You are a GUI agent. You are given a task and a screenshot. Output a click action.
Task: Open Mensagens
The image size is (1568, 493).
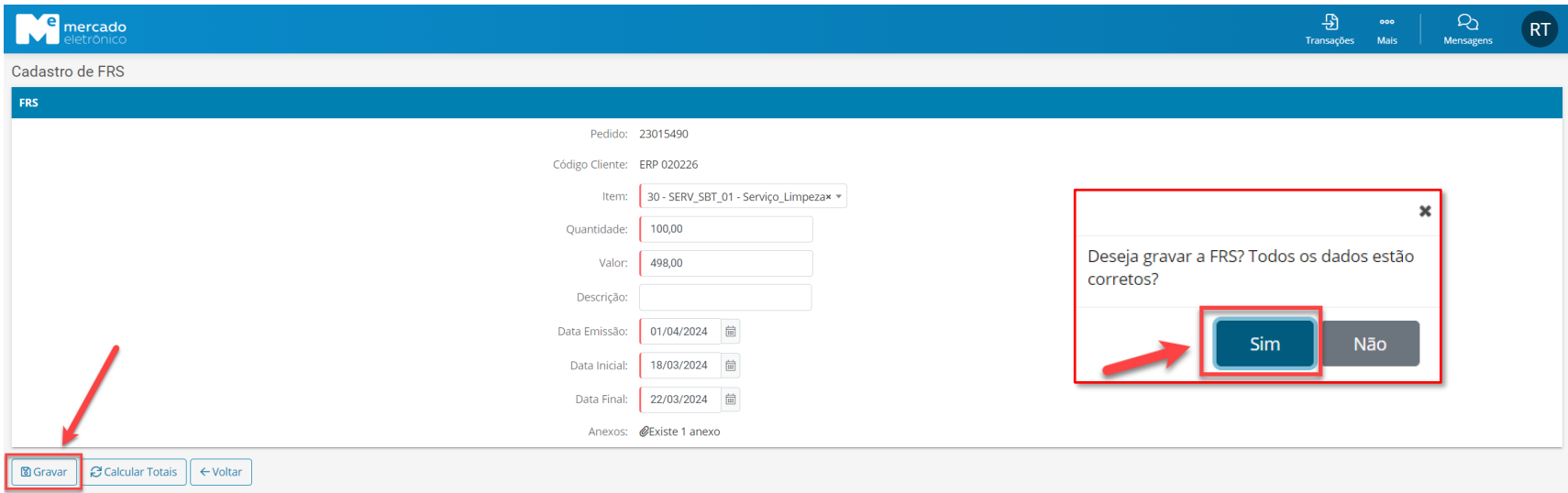pyautogui.click(x=1467, y=29)
